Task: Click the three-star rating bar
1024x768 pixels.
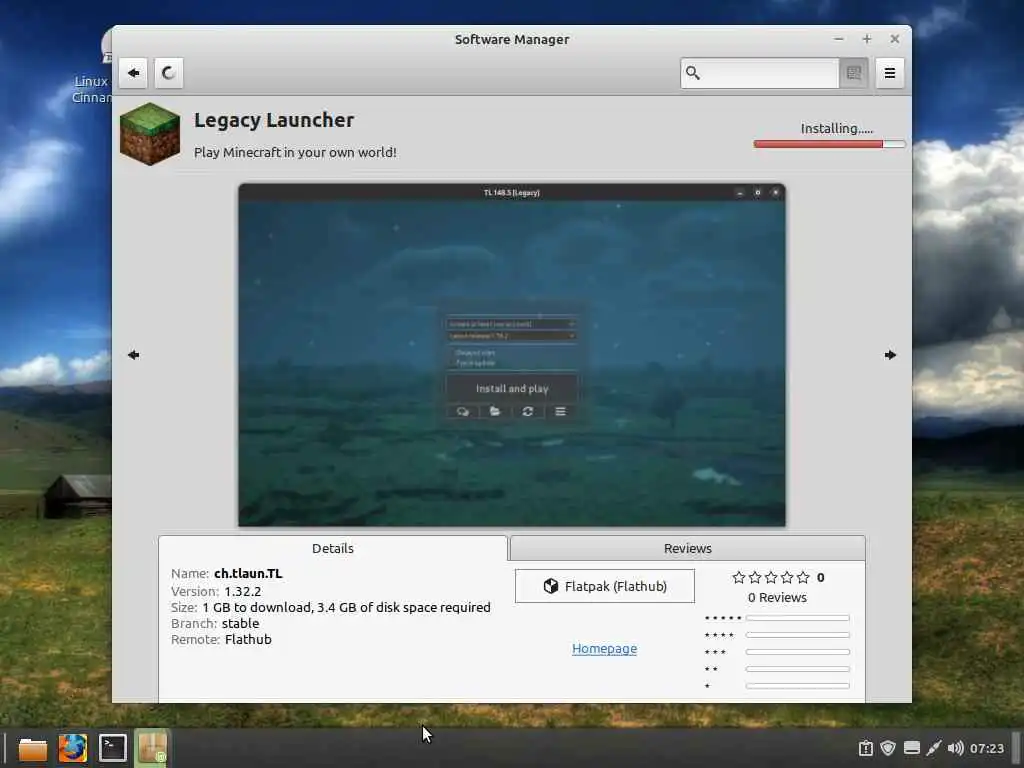Action: [797, 652]
